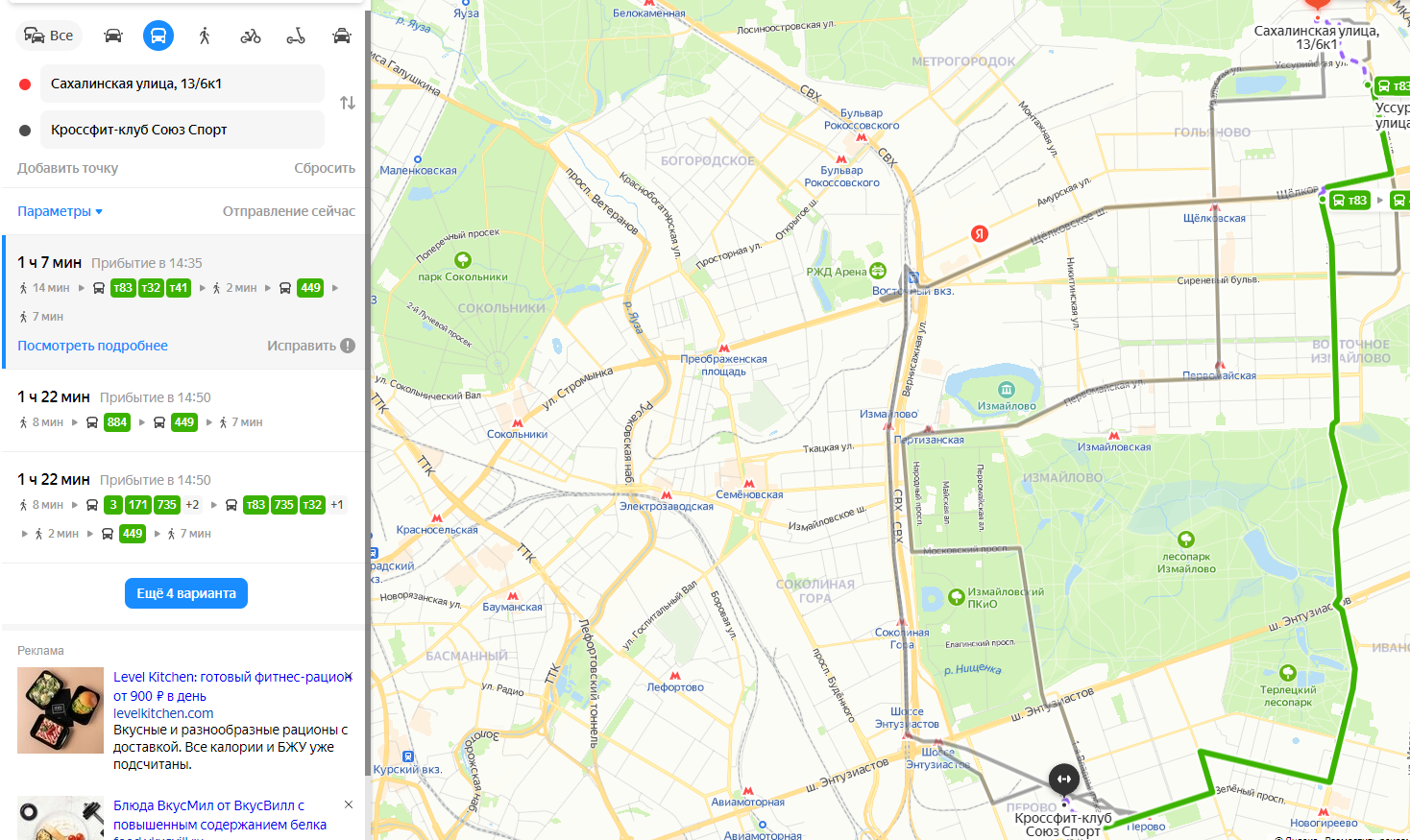Screen dimensions: 1410x840
Task: Click Сбросить to reset the route
Action: [325, 168]
